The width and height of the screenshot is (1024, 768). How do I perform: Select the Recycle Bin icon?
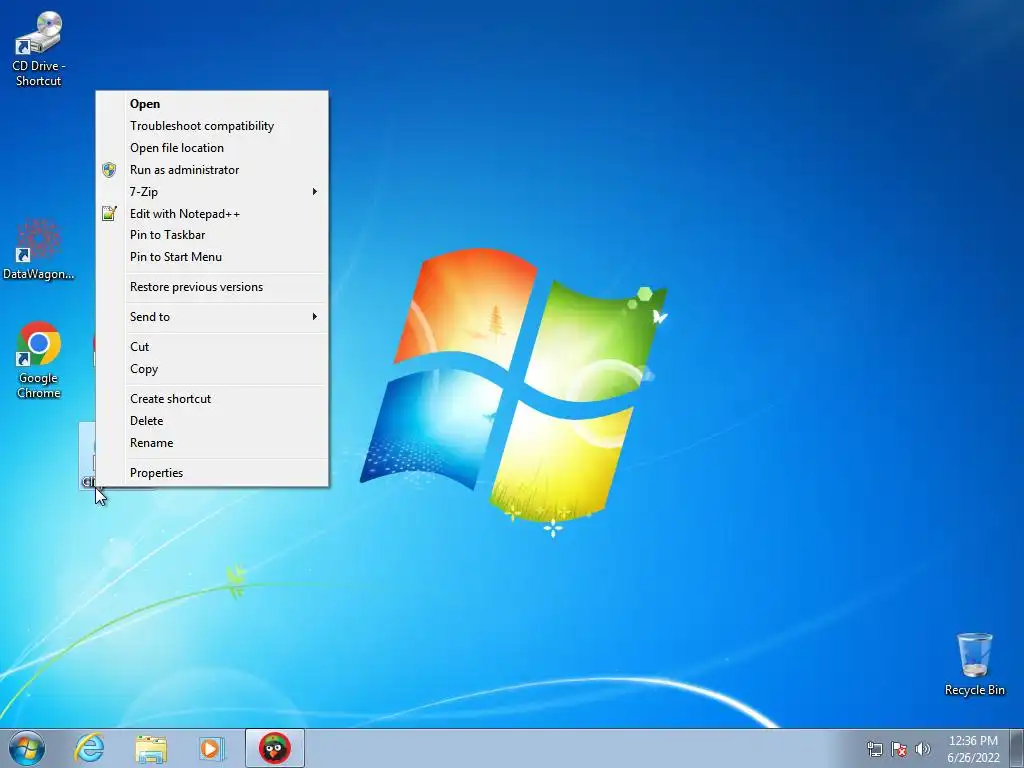tap(974, 664)
